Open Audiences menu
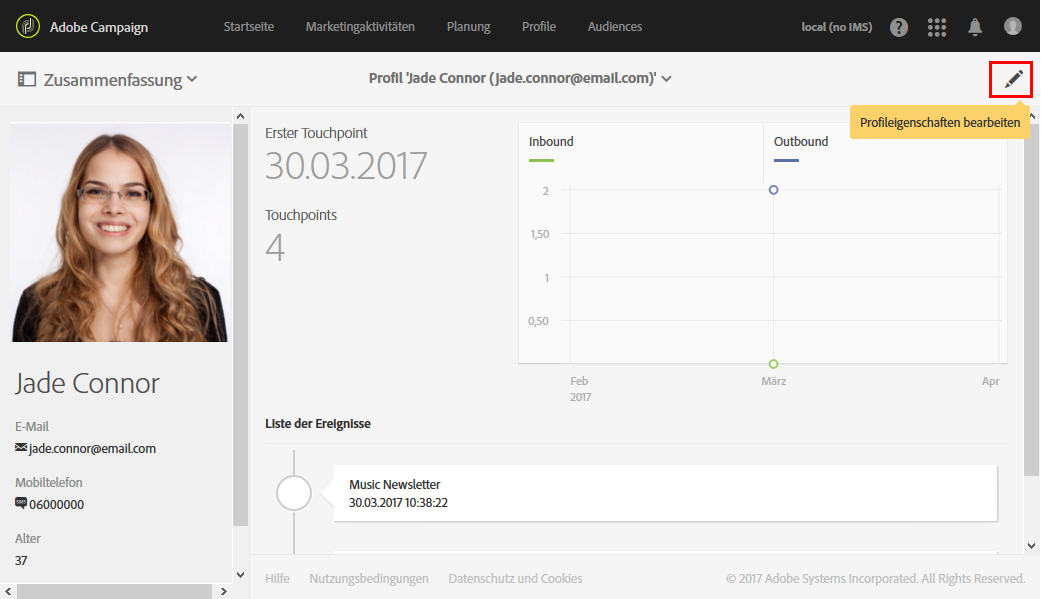The width and height of the screenshot is (1041, 599). [615, 27]
